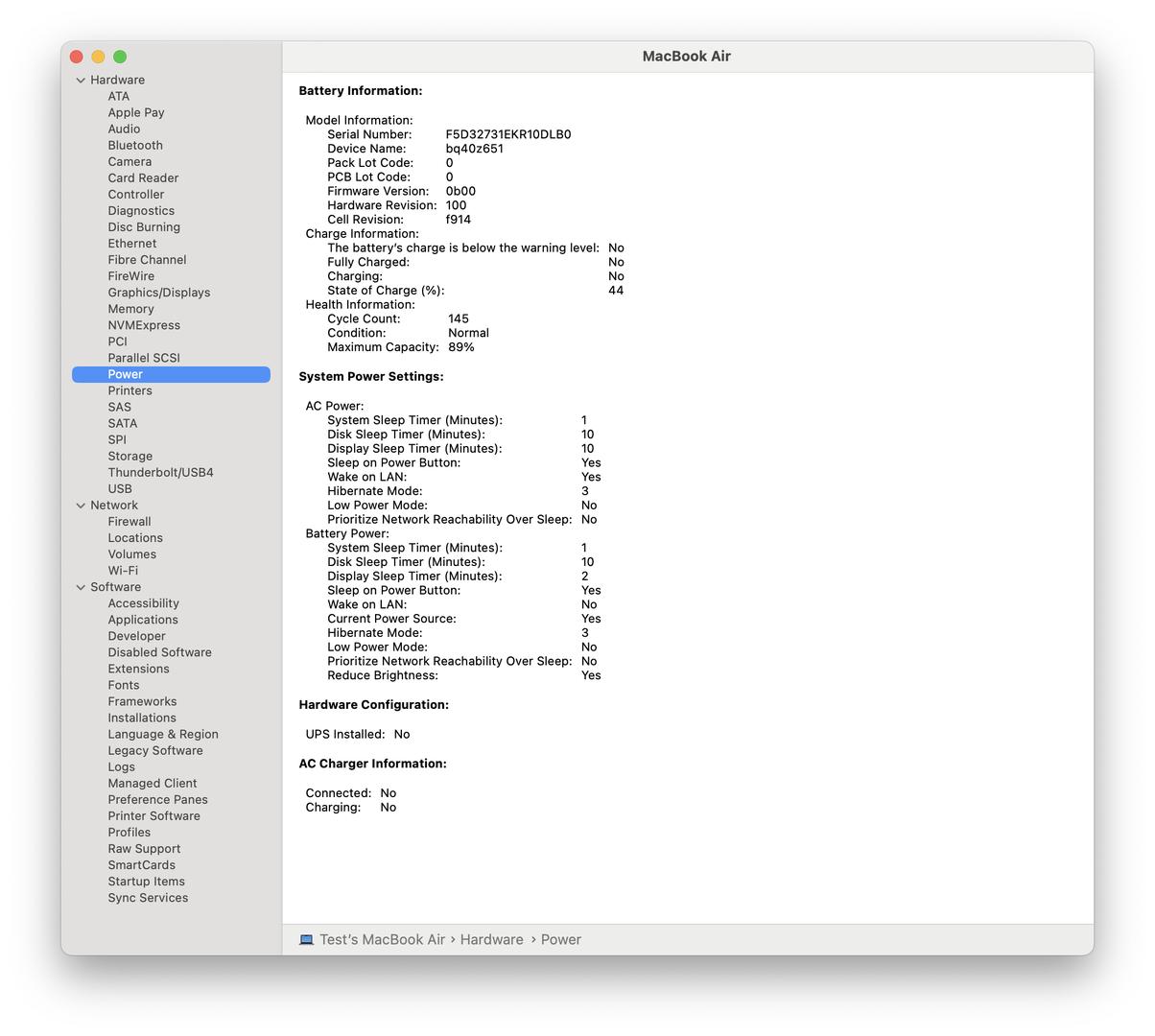
Task: Select Volumes under Network
Action: click(131, 553)
